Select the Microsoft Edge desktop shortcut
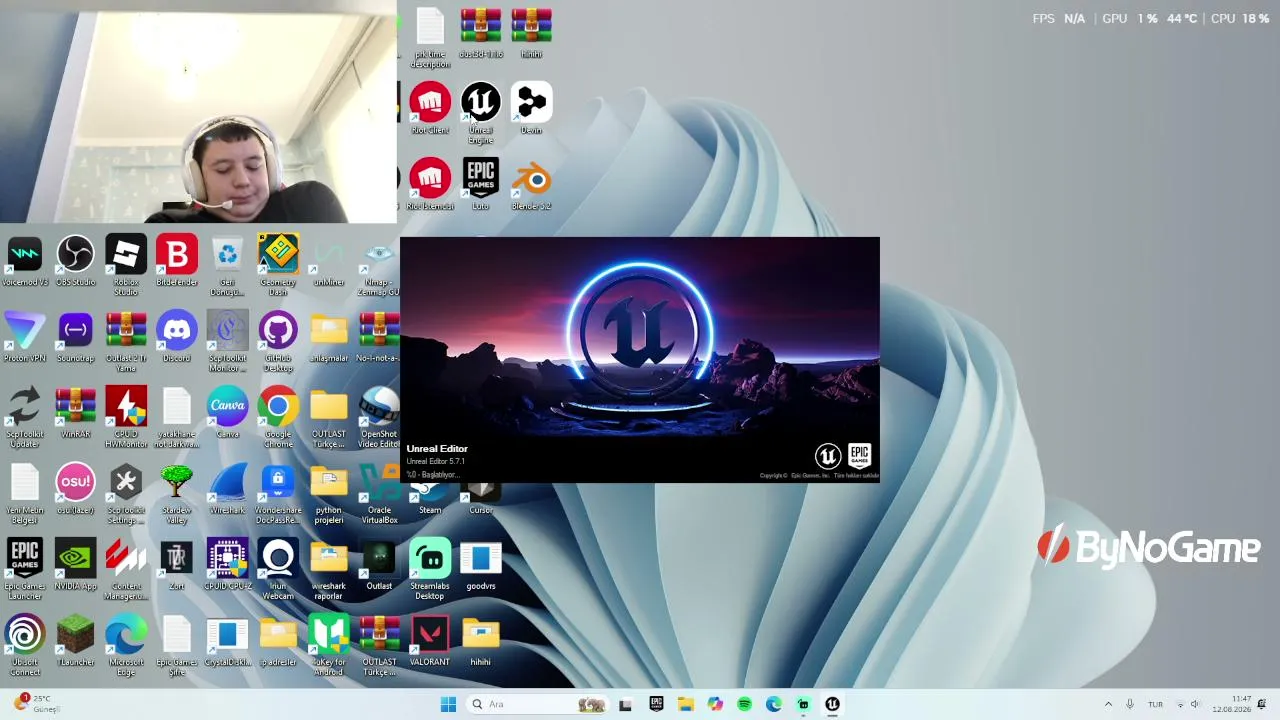Screen dimensions: 1280x720 click(126, 646)
